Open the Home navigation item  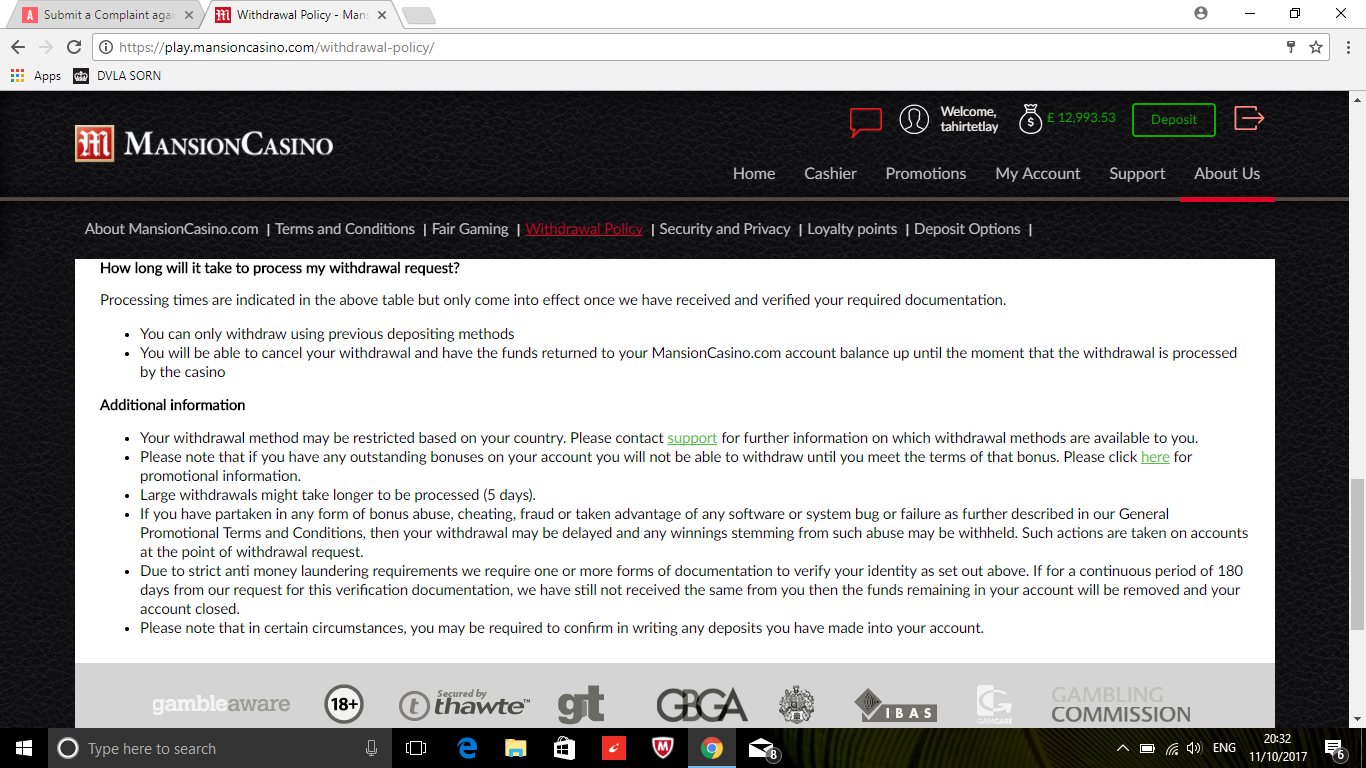754,173
